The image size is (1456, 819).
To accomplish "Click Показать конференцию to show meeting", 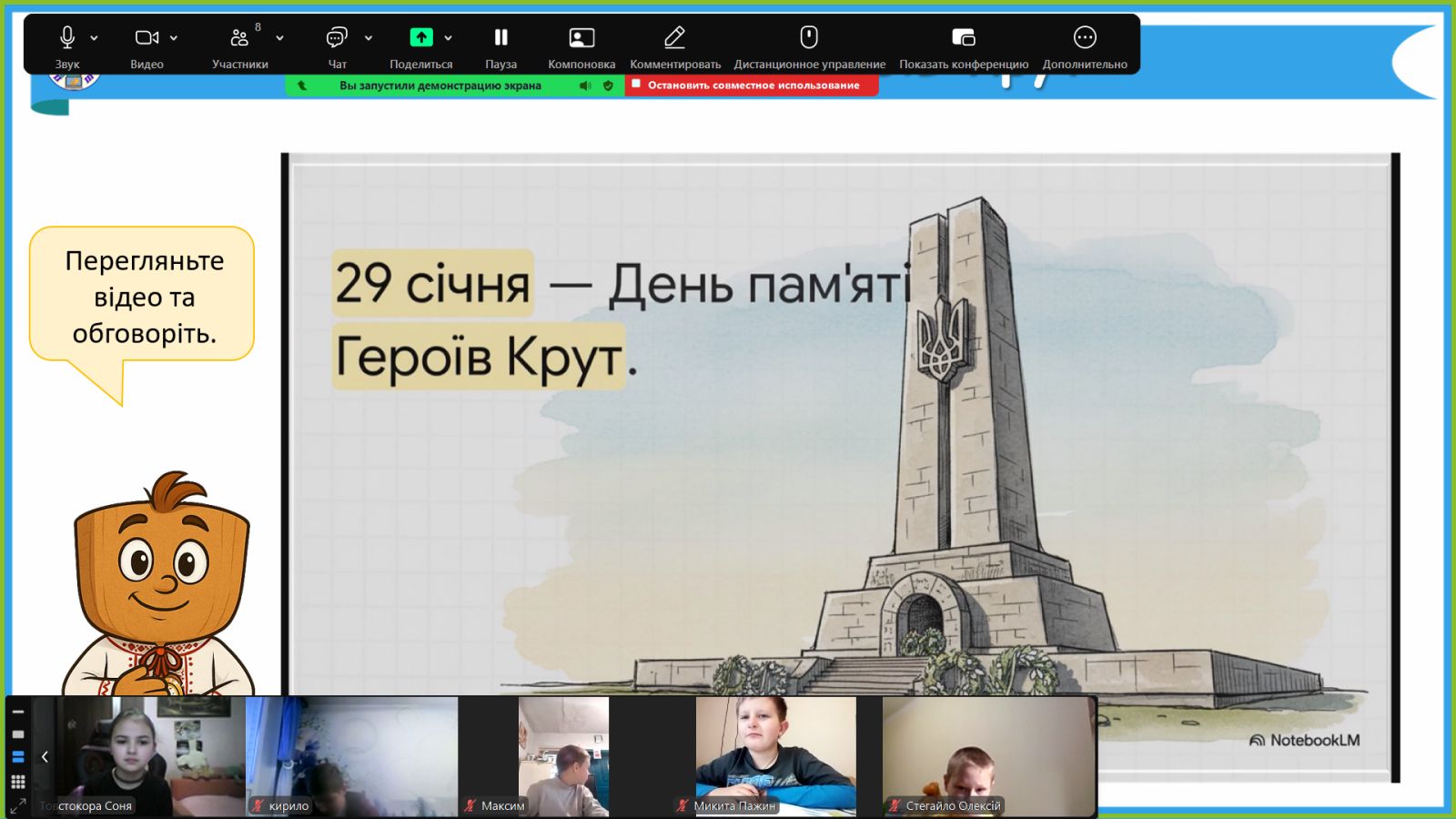I will [x=963, y=38].
